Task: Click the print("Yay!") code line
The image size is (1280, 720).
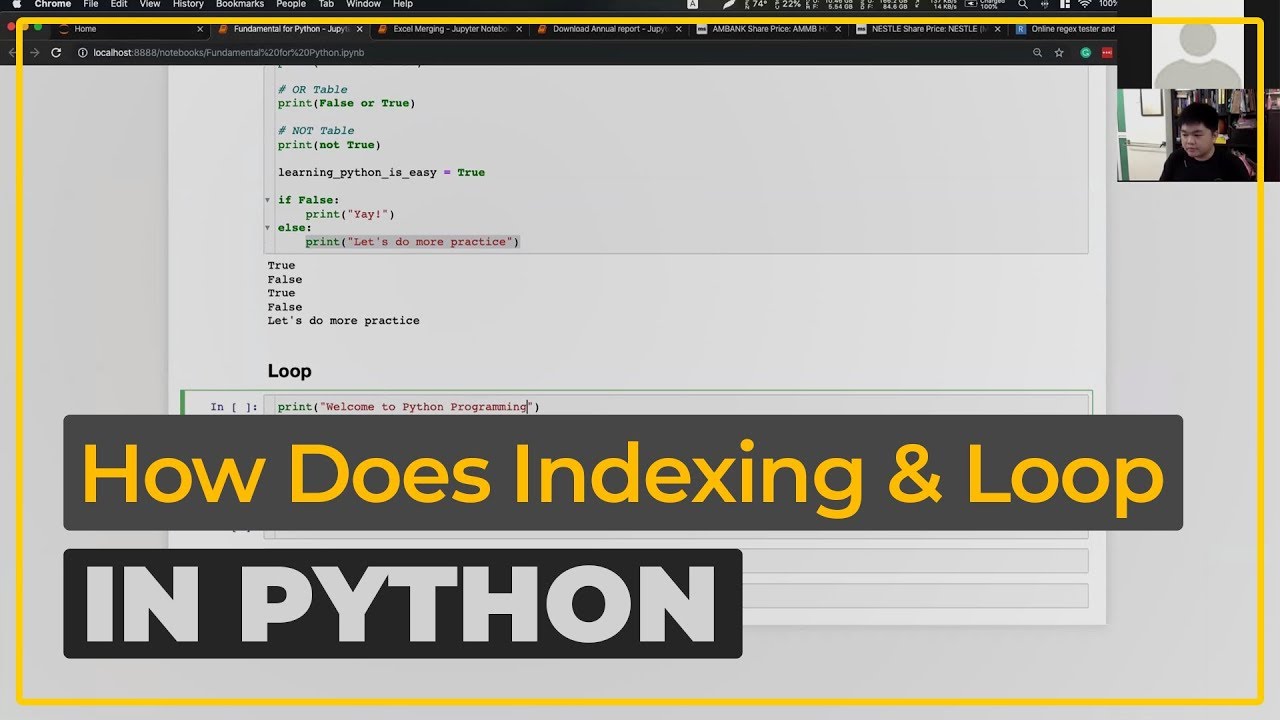Action: [x=350, y=214]
